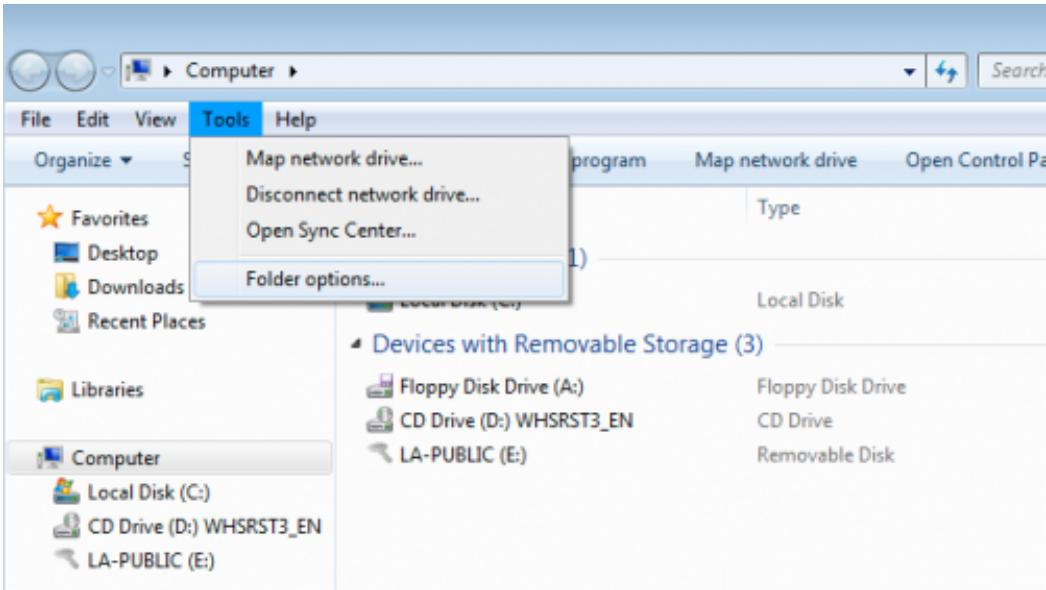The width and height of the screenshot is (1046, 590).
Task: Click LA-PUBLIC (E:) drive icon in navigation pane
Action: pyautogui.click(x=66, y=558)
